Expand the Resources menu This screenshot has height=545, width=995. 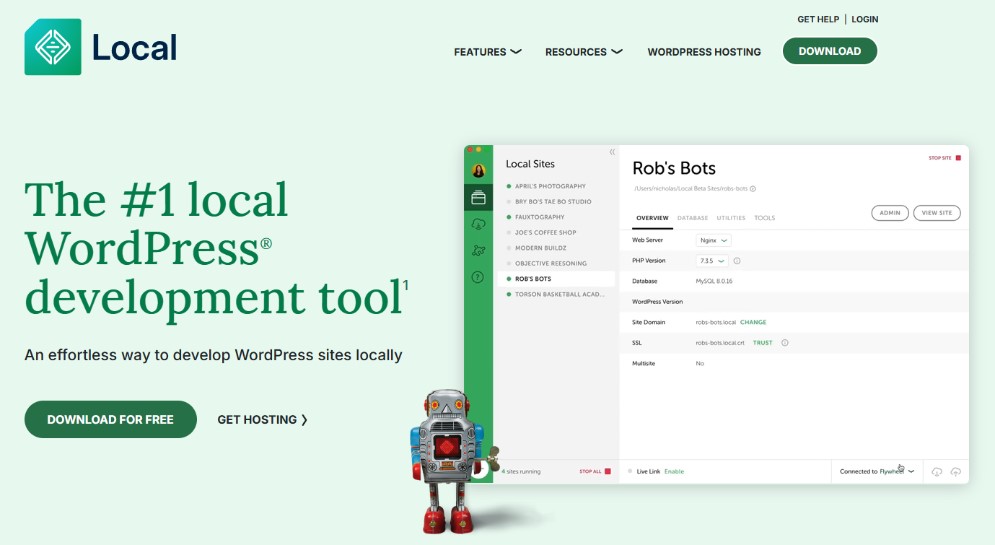point(584,52)
